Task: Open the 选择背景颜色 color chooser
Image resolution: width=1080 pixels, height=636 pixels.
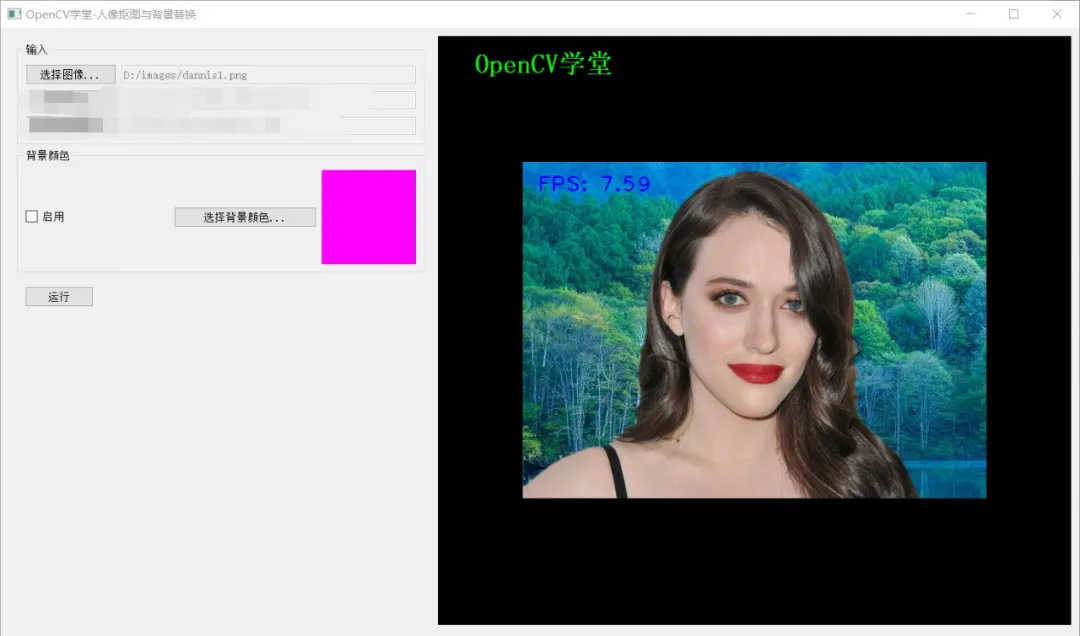Action: pos(245,216)
